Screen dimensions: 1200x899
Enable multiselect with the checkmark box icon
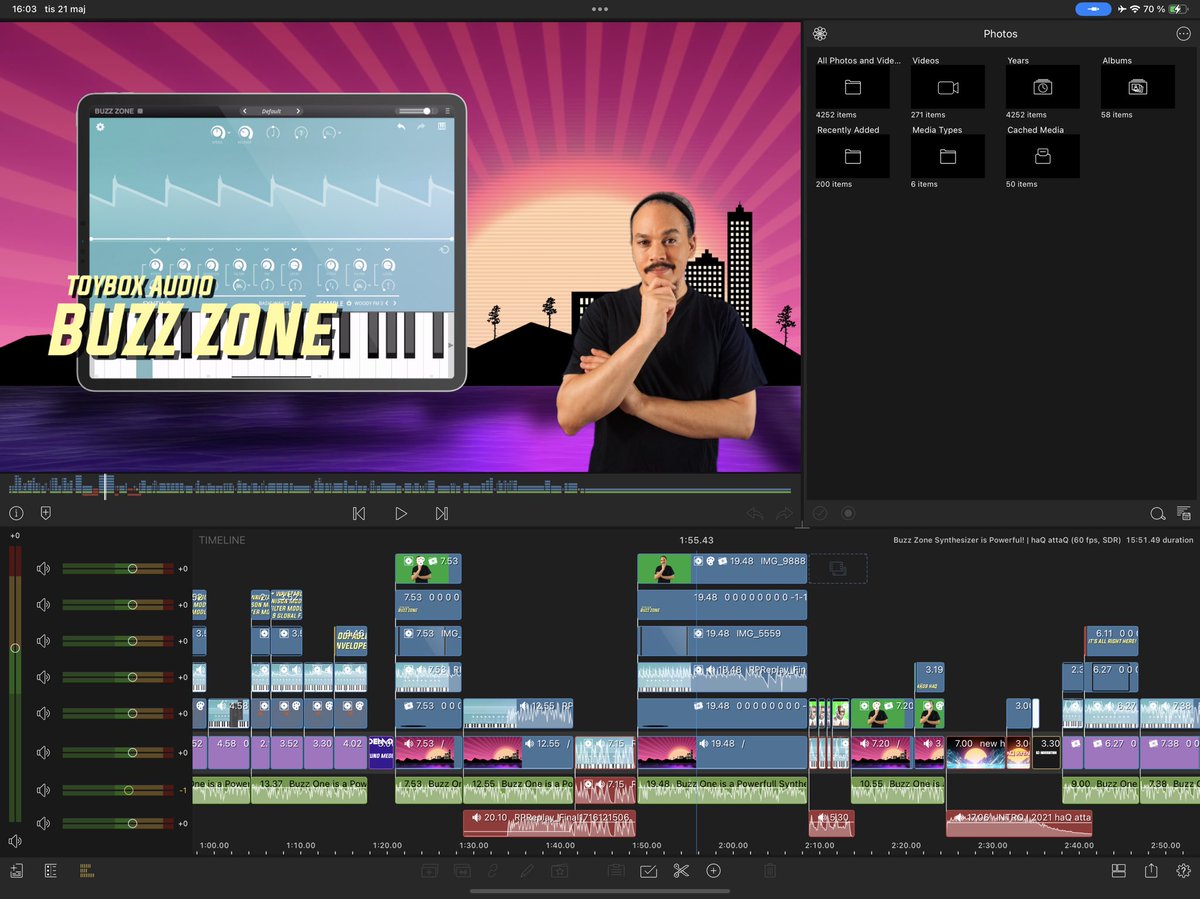coord(648,871)
